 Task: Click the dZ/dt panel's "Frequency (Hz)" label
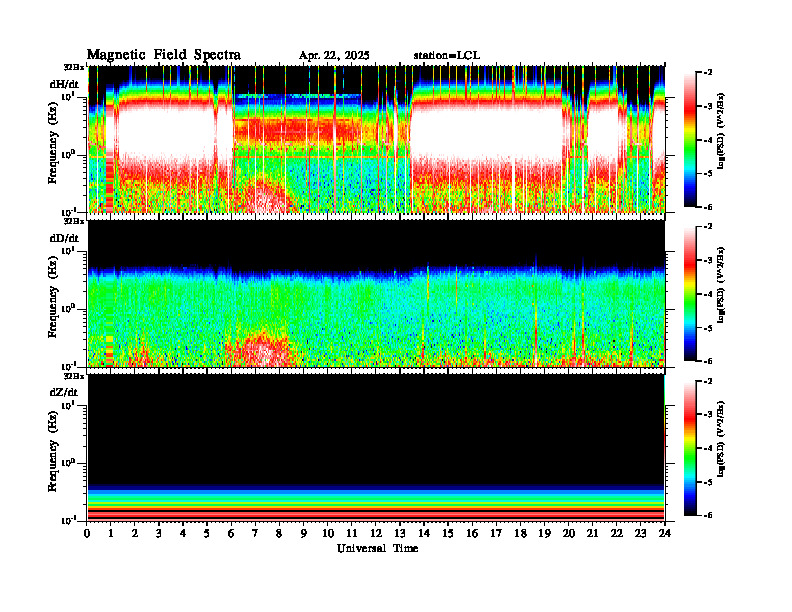[x=53, y=452]
